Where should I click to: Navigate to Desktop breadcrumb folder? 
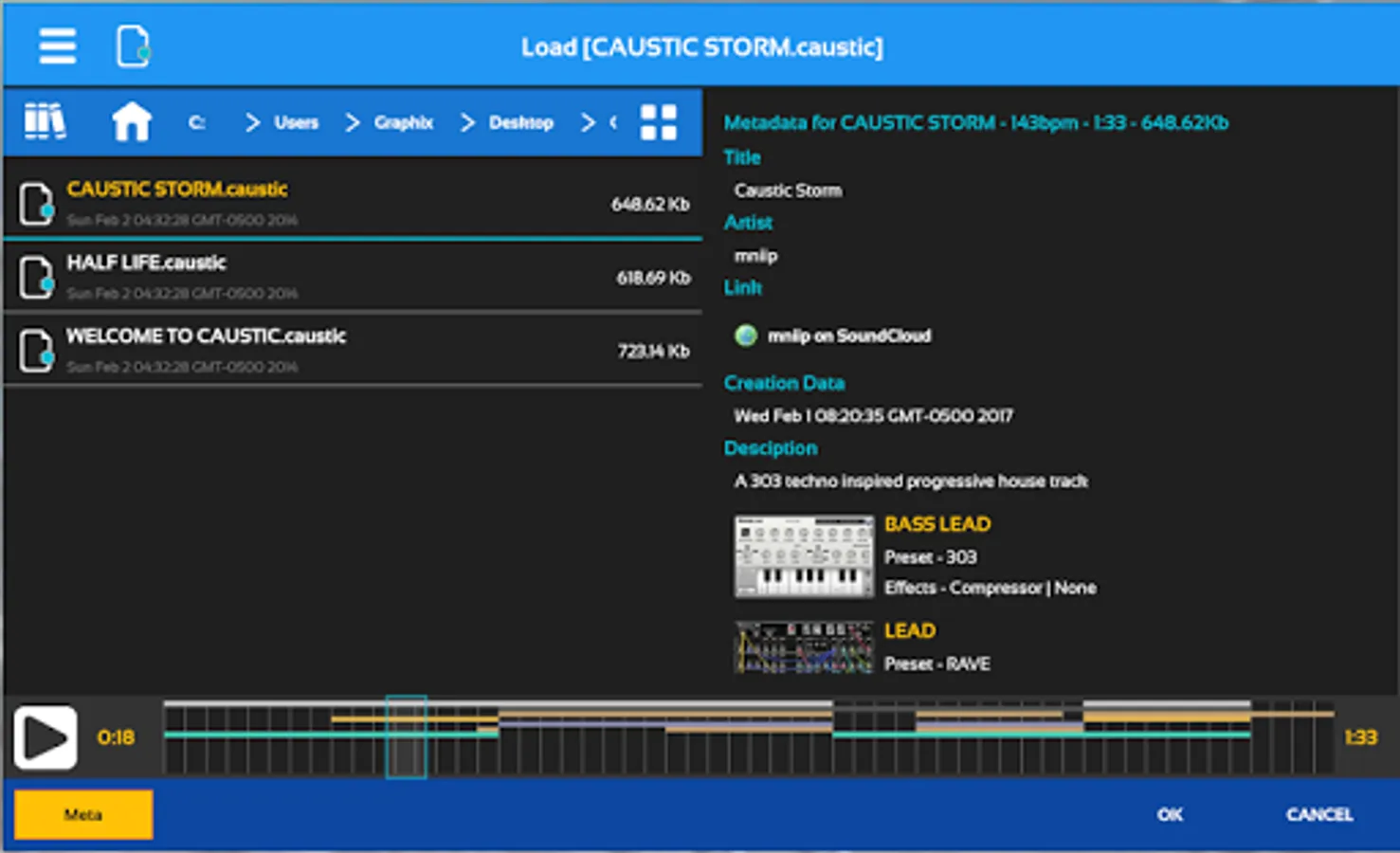[521, 122]
